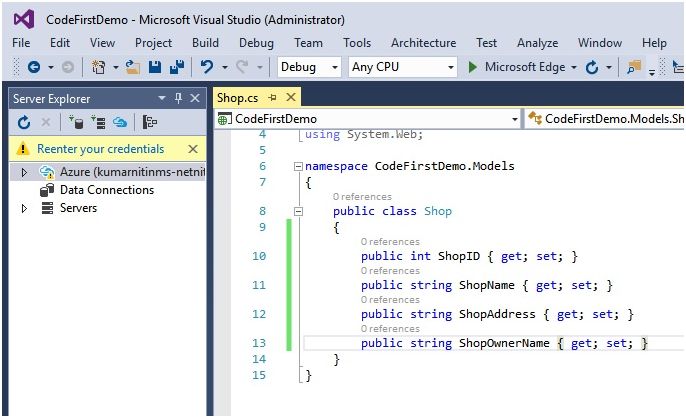This screenshot has height=418, width=686.
Task: Pin the Server Explorer panel with auto-hide pushpin
Action: click(178, 98)
